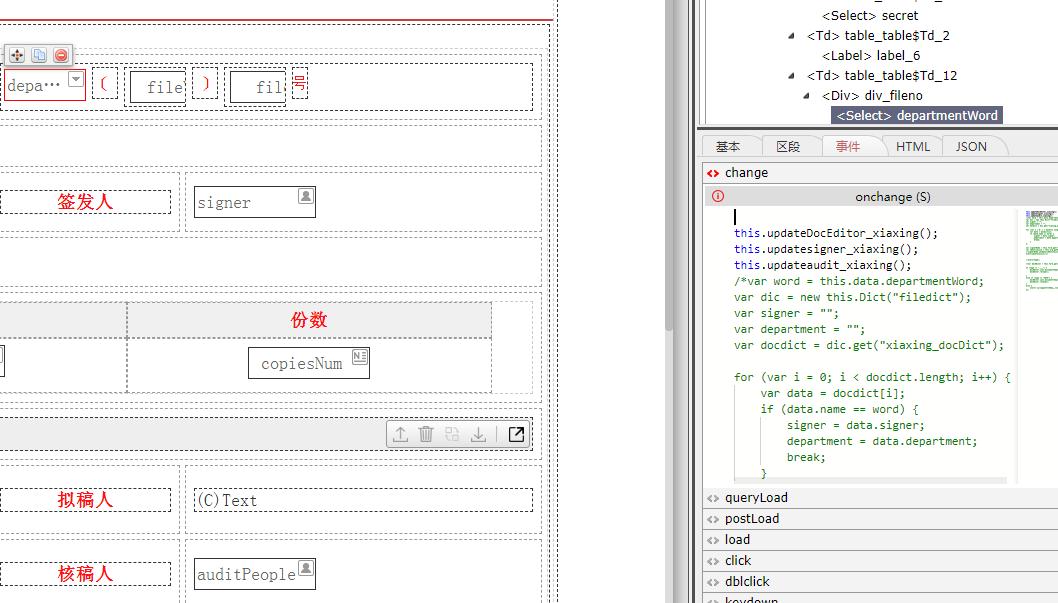This screenshot has height=603, width=1058.
Task: Switch to the HTML tab
Action: (912, 146)
